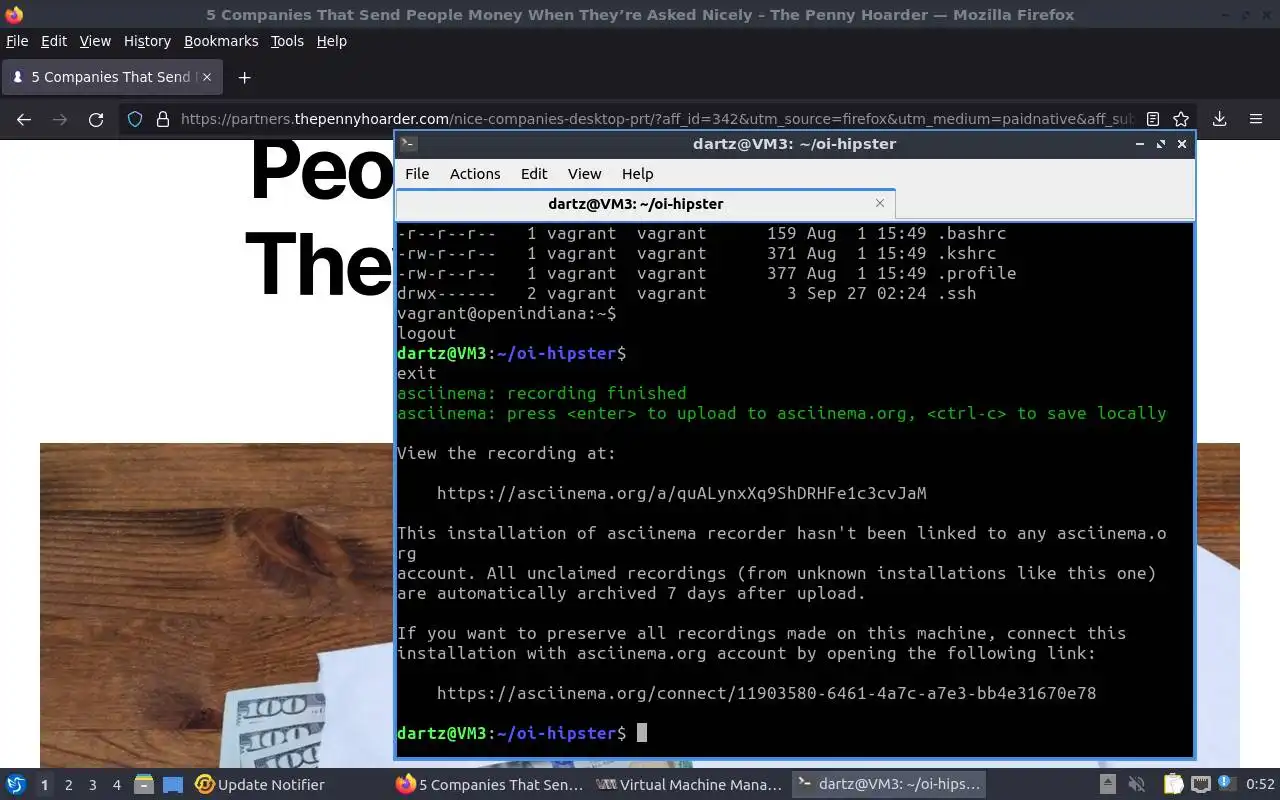
Task: Minimize the terminal window
Action: coord(1139,144)
